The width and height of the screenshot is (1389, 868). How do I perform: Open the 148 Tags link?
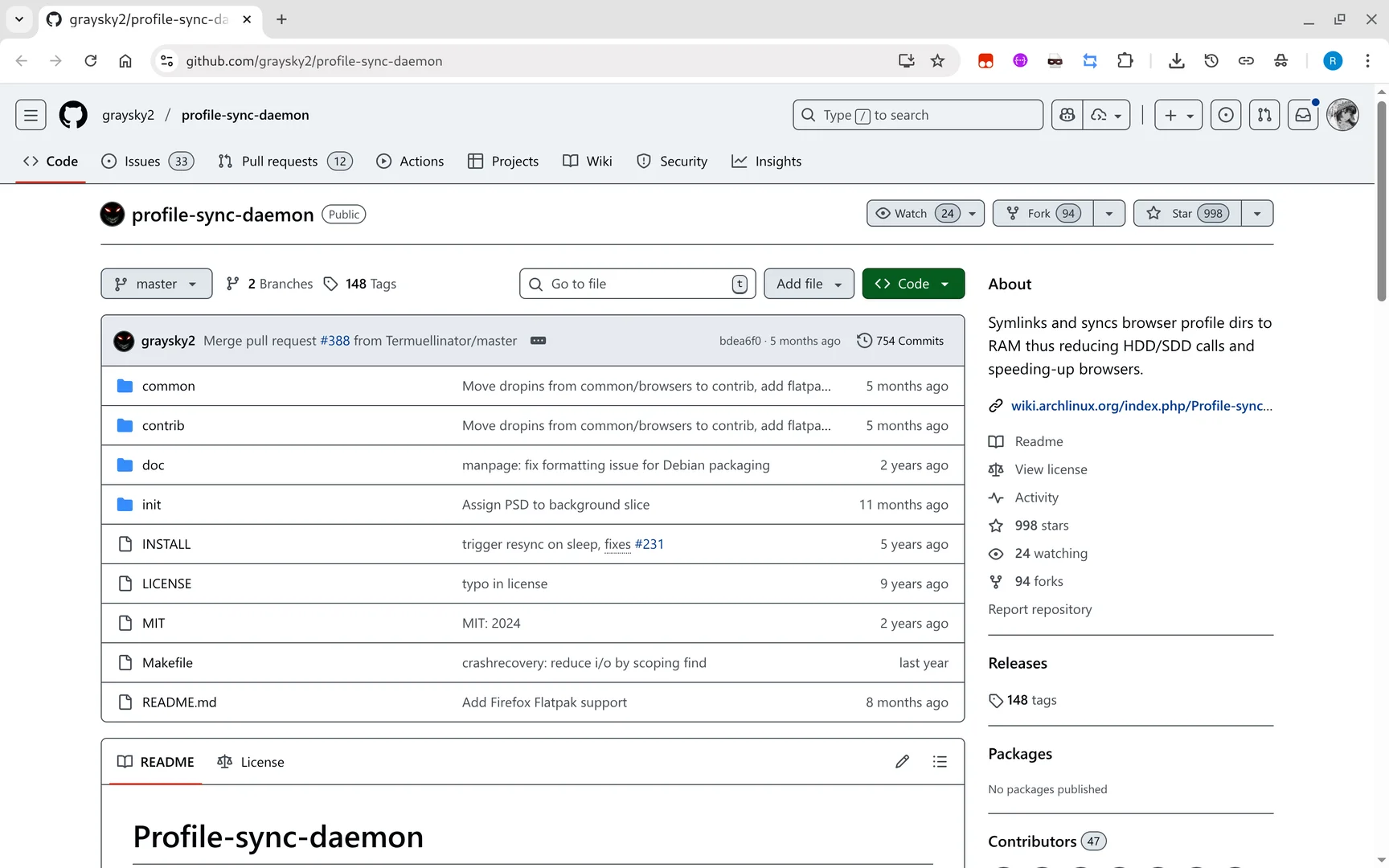pos(360,284)
